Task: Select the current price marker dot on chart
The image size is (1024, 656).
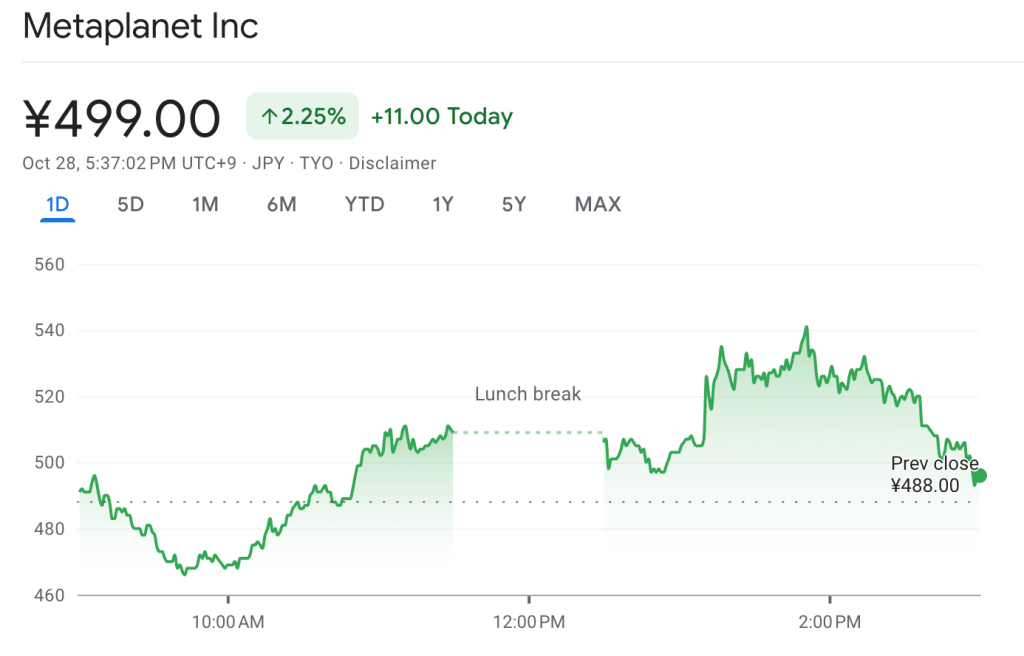Action: 979,477
